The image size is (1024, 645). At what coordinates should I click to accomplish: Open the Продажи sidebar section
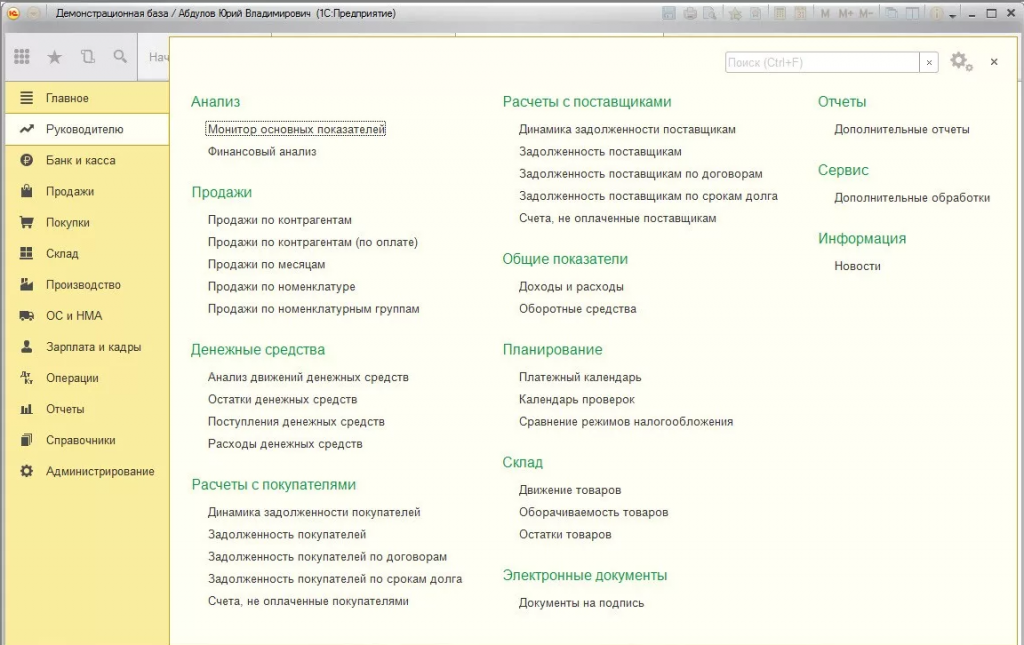click(x=87, y=191)
